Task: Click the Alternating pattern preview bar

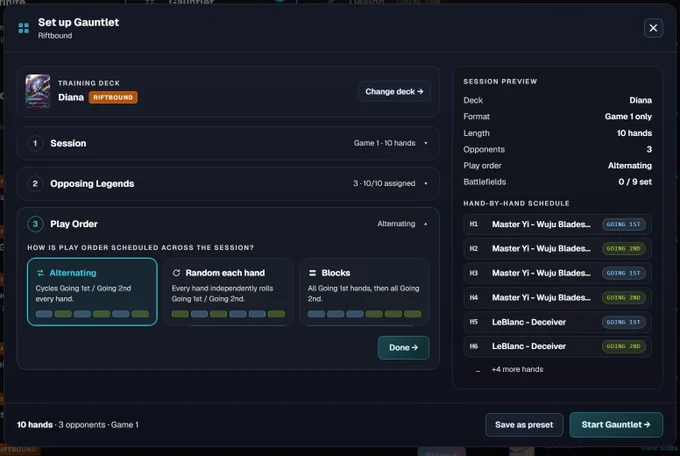Action: [x=92, y=314]
